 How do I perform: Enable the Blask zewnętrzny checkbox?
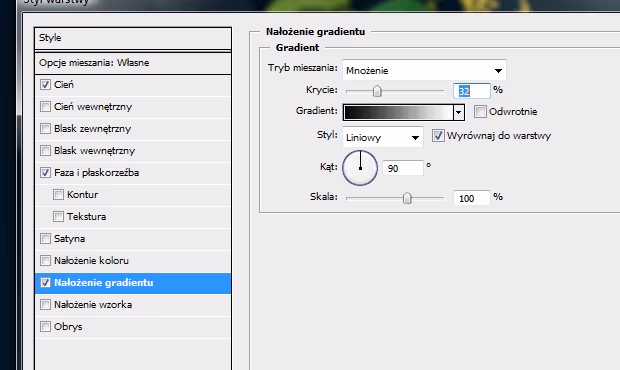(45, 128)
